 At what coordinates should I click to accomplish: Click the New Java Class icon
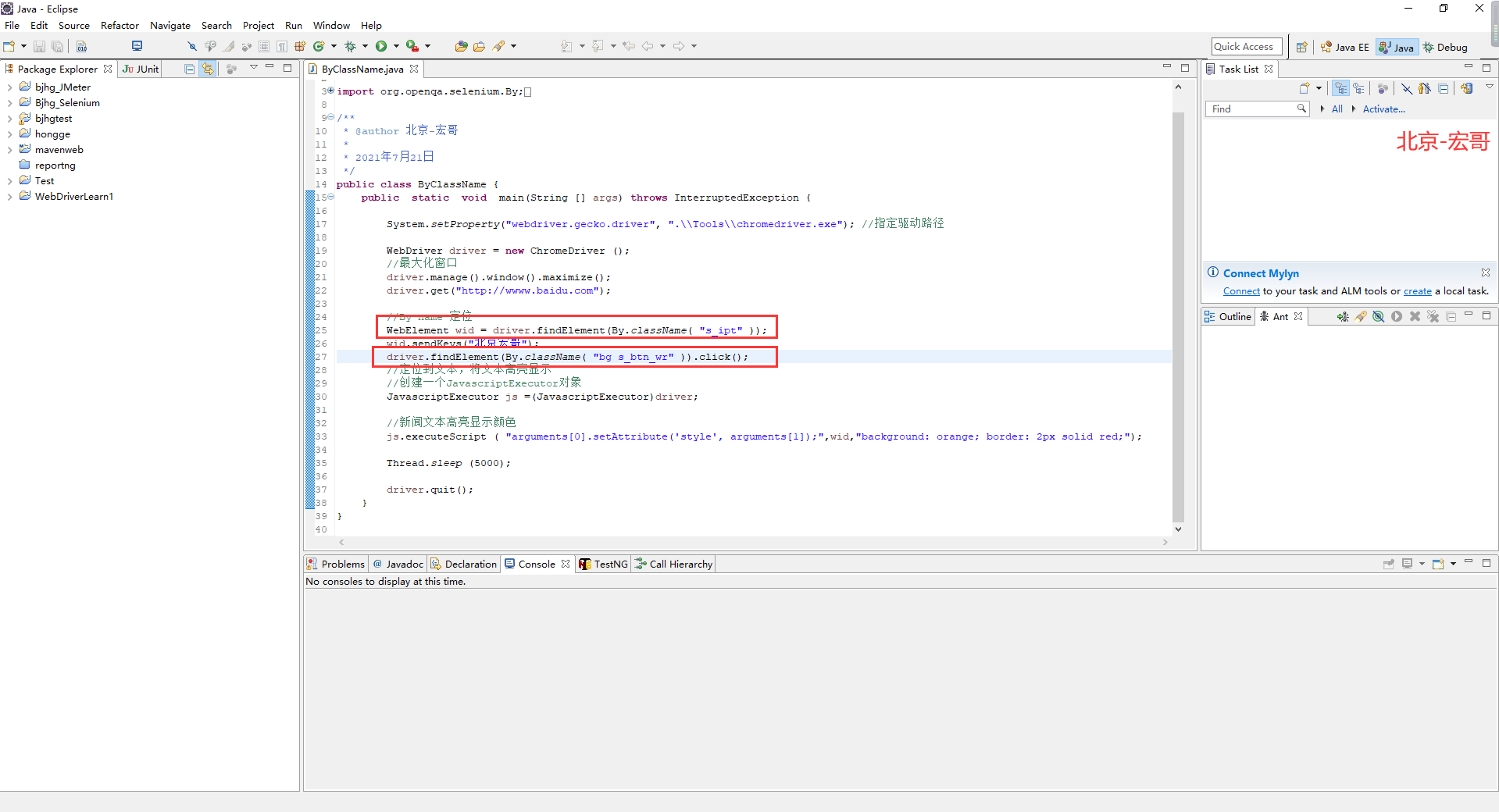coord(319,46)
